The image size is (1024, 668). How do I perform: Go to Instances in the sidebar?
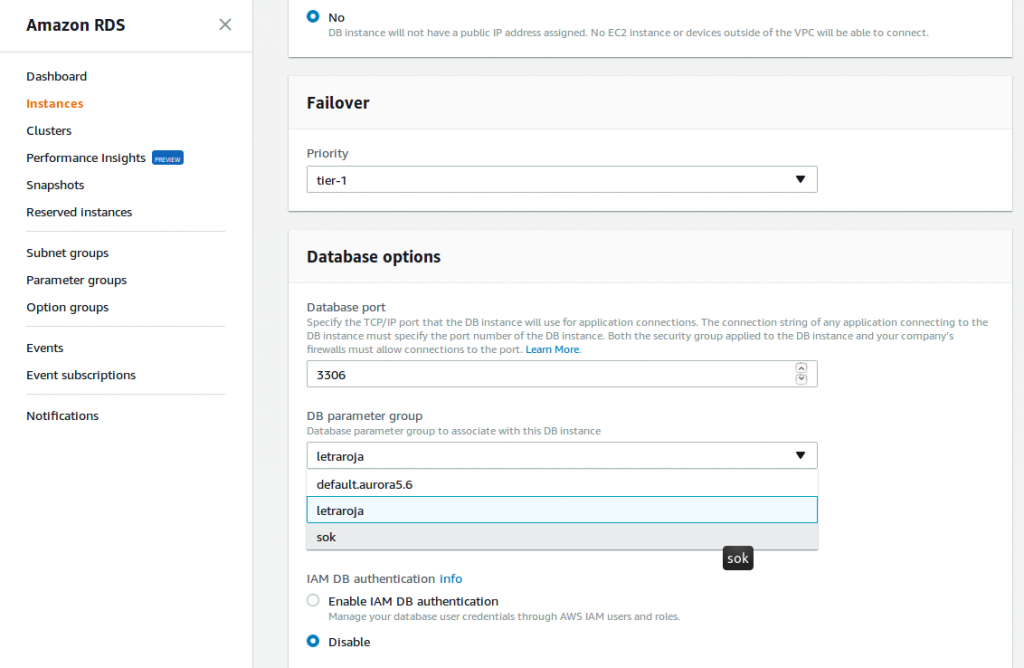(54, 103)
